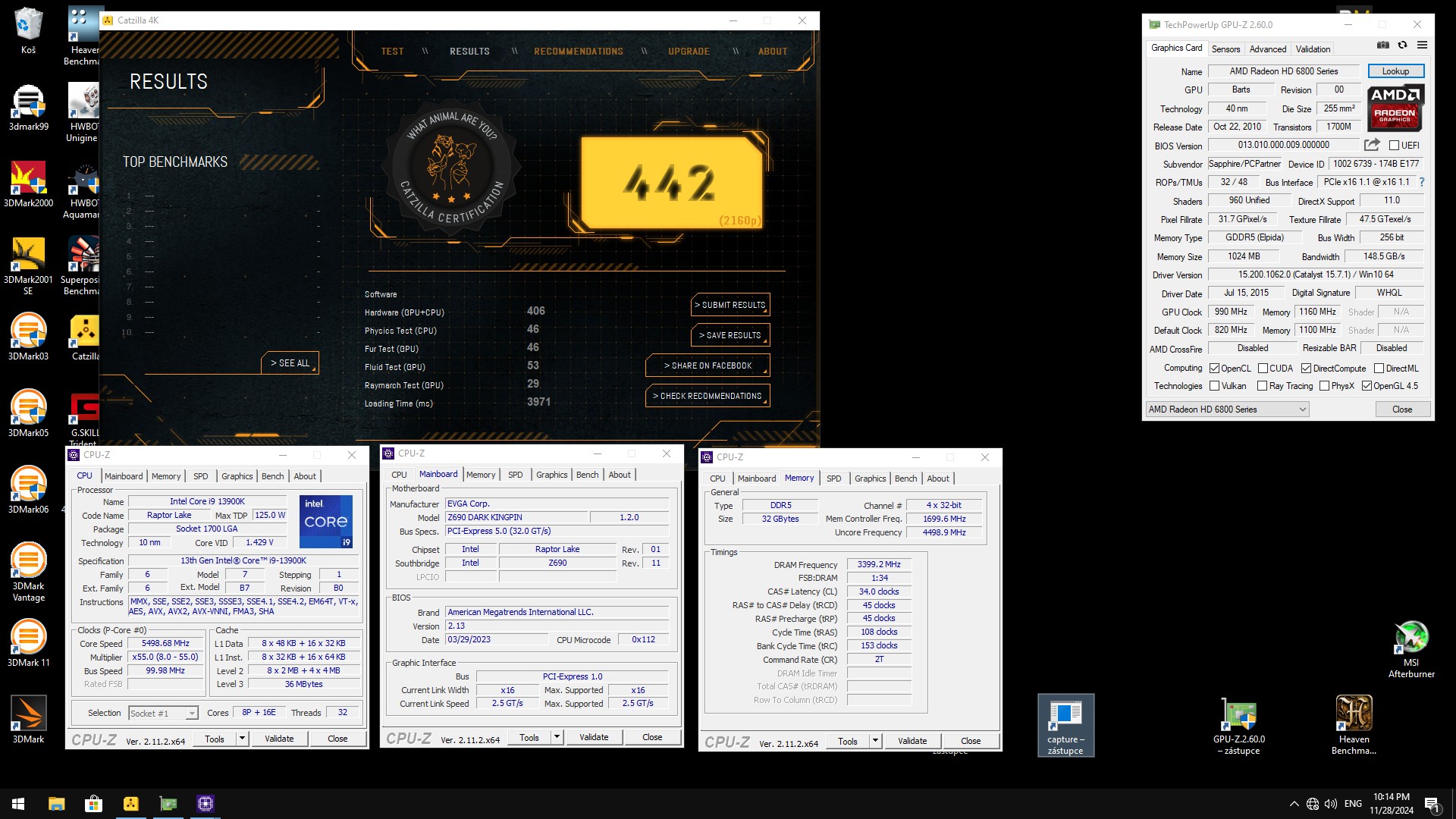Click Validate in CPU-Z Mainboard window
Viewport: 1456px width, 819px height.
click(594, 737)
